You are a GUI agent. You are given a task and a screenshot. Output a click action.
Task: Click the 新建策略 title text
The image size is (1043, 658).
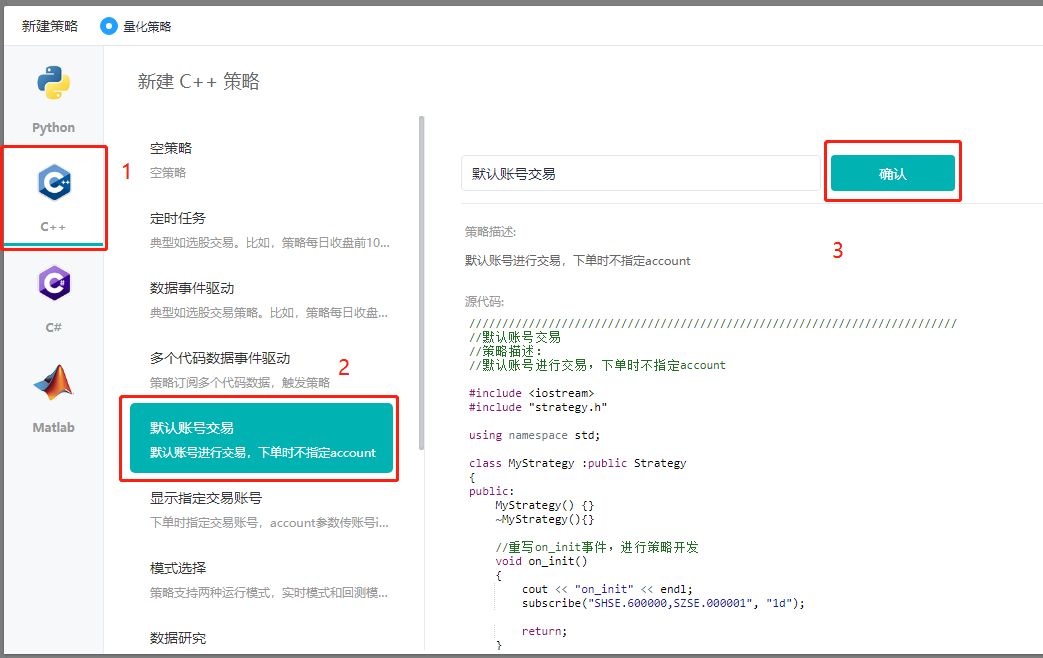coord(49,26)
